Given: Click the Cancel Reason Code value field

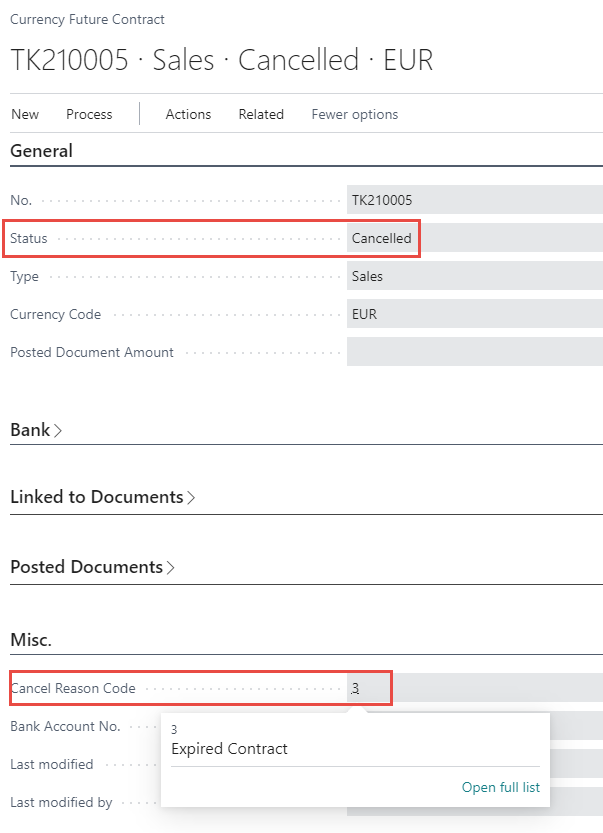Looking at the screenshot, I should pyautogui.click(x=474, y=688).
